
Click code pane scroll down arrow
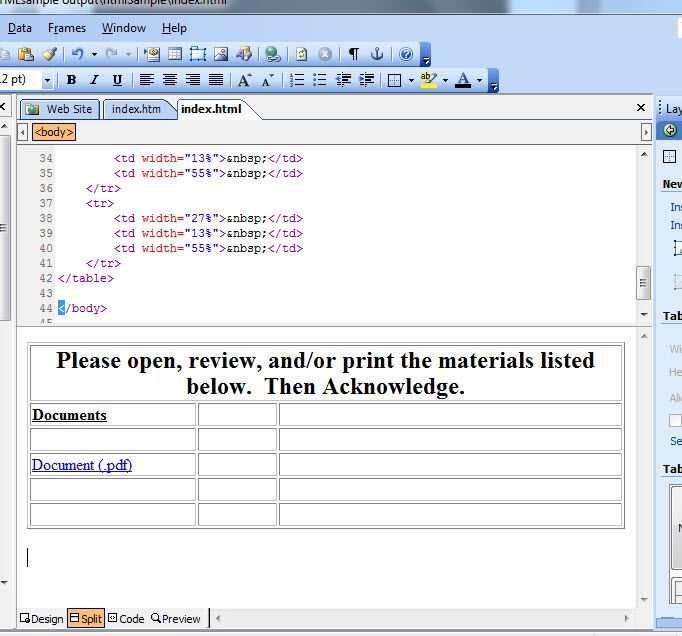644,315
